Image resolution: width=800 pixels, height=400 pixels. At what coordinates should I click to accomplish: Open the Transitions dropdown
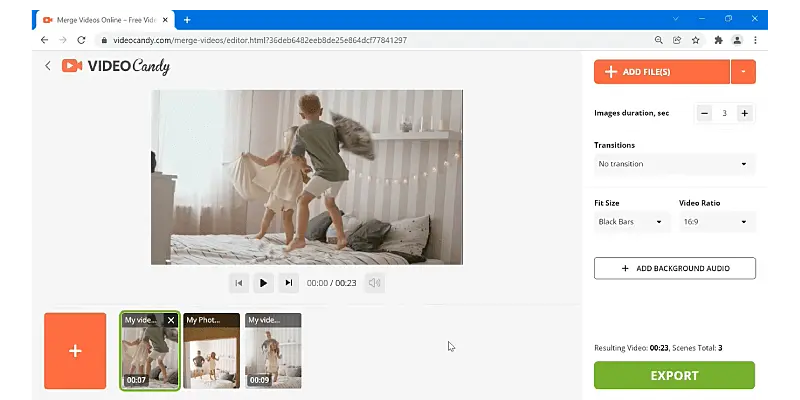tap(674, 164)
